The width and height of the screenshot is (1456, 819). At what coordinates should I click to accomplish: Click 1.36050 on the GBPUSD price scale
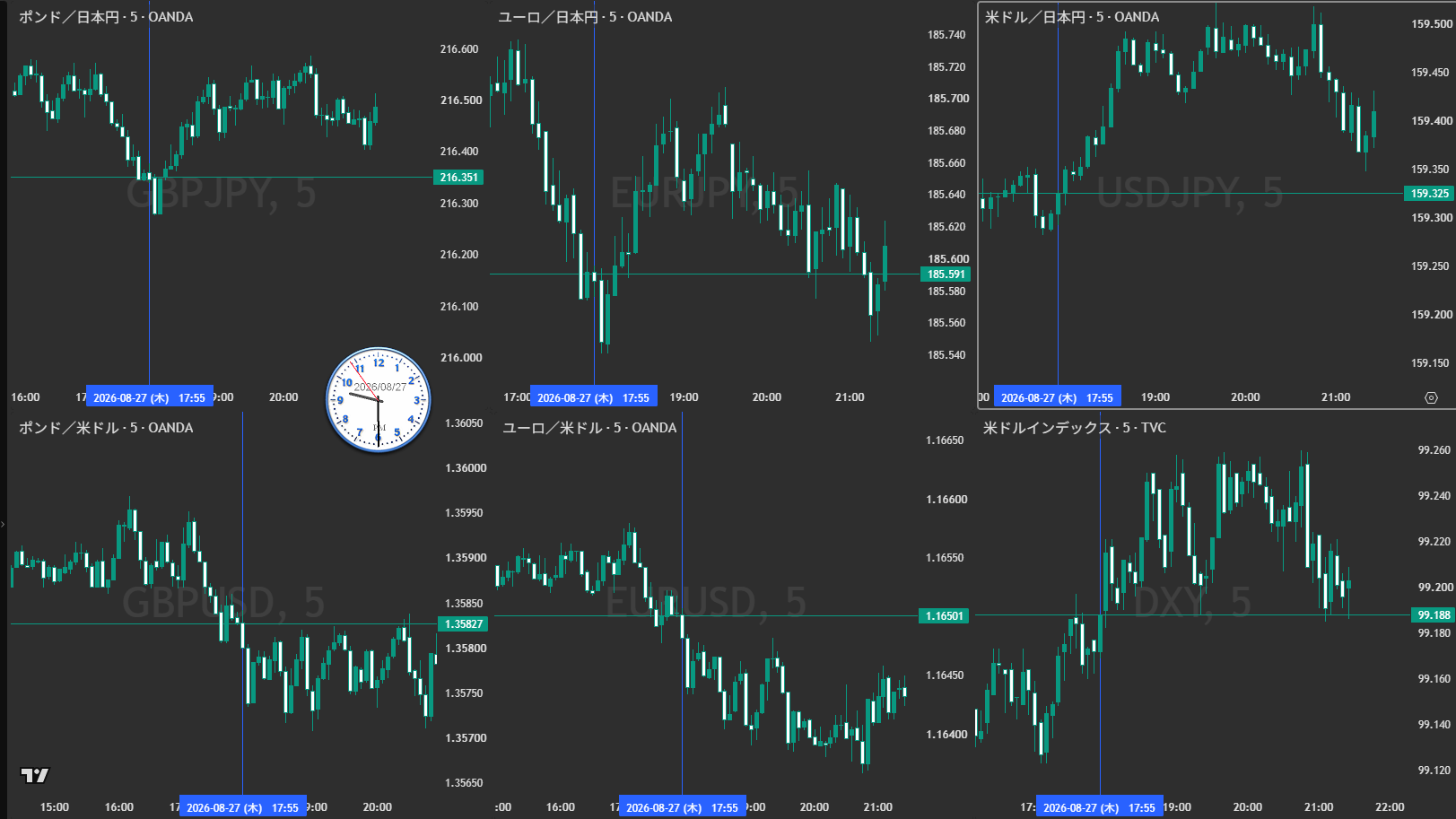(x=464, y=423)
